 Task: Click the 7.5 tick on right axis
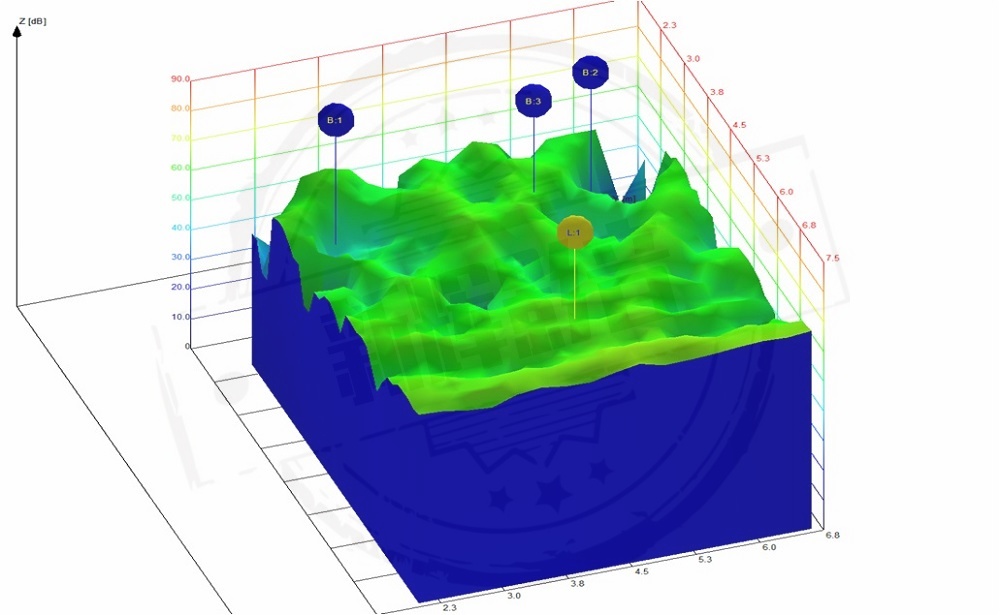tap(832, 259)
